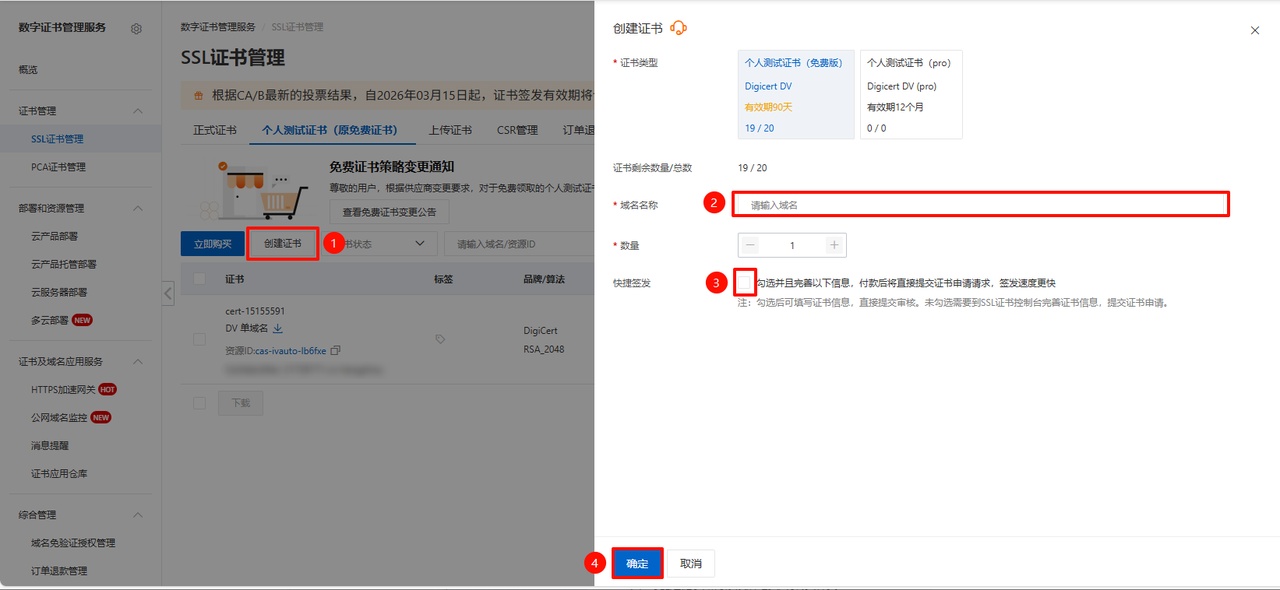Enable the 快捷签发 checkbox
The height and width of the screenshot is (590, 1280).
pyautogui.click(x=746, y=283)
